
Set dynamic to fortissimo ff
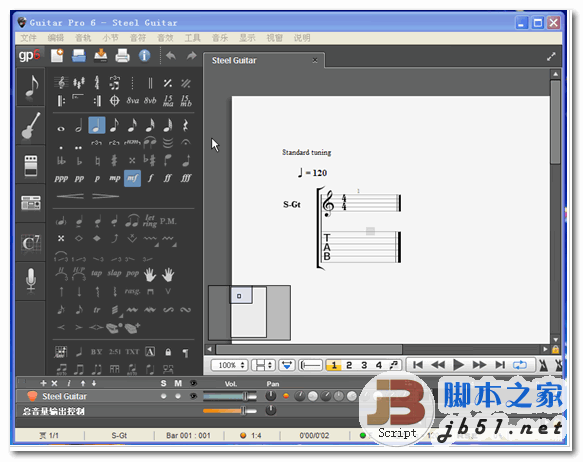[168, 178]
